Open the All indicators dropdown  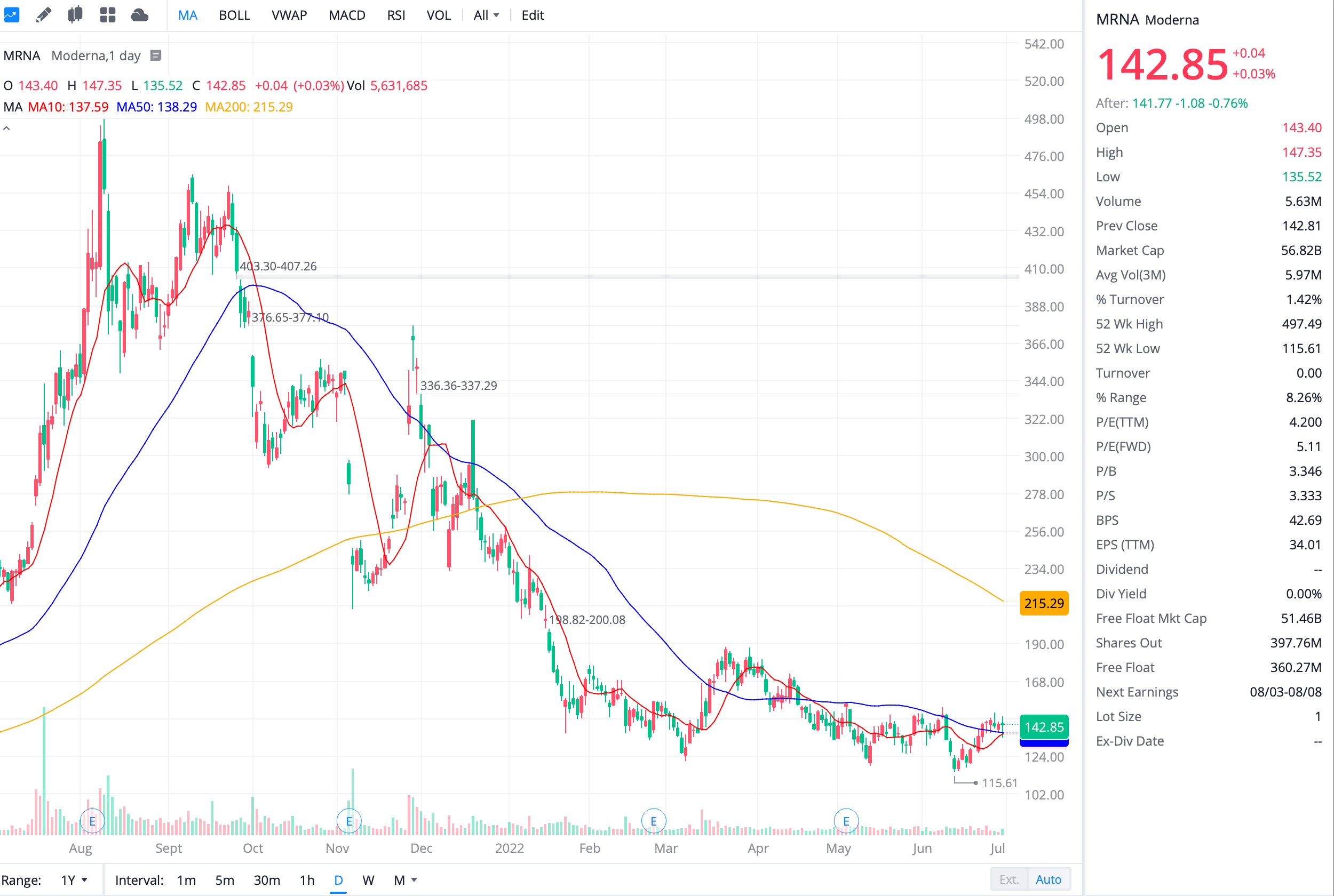click(x=486, y=15)
